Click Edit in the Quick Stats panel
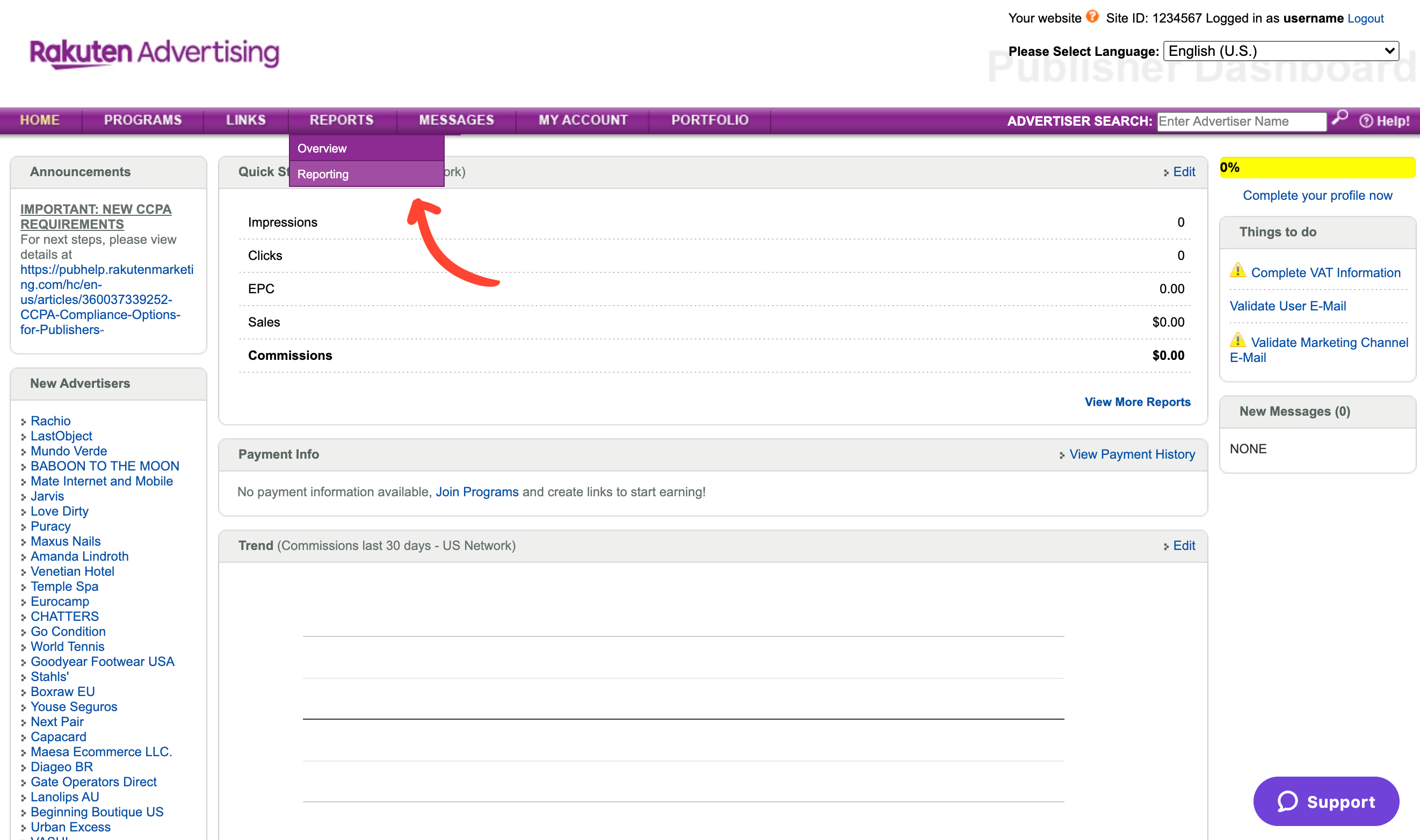The width and height of the screenshot is (1420, 840). pos(1184,171)
